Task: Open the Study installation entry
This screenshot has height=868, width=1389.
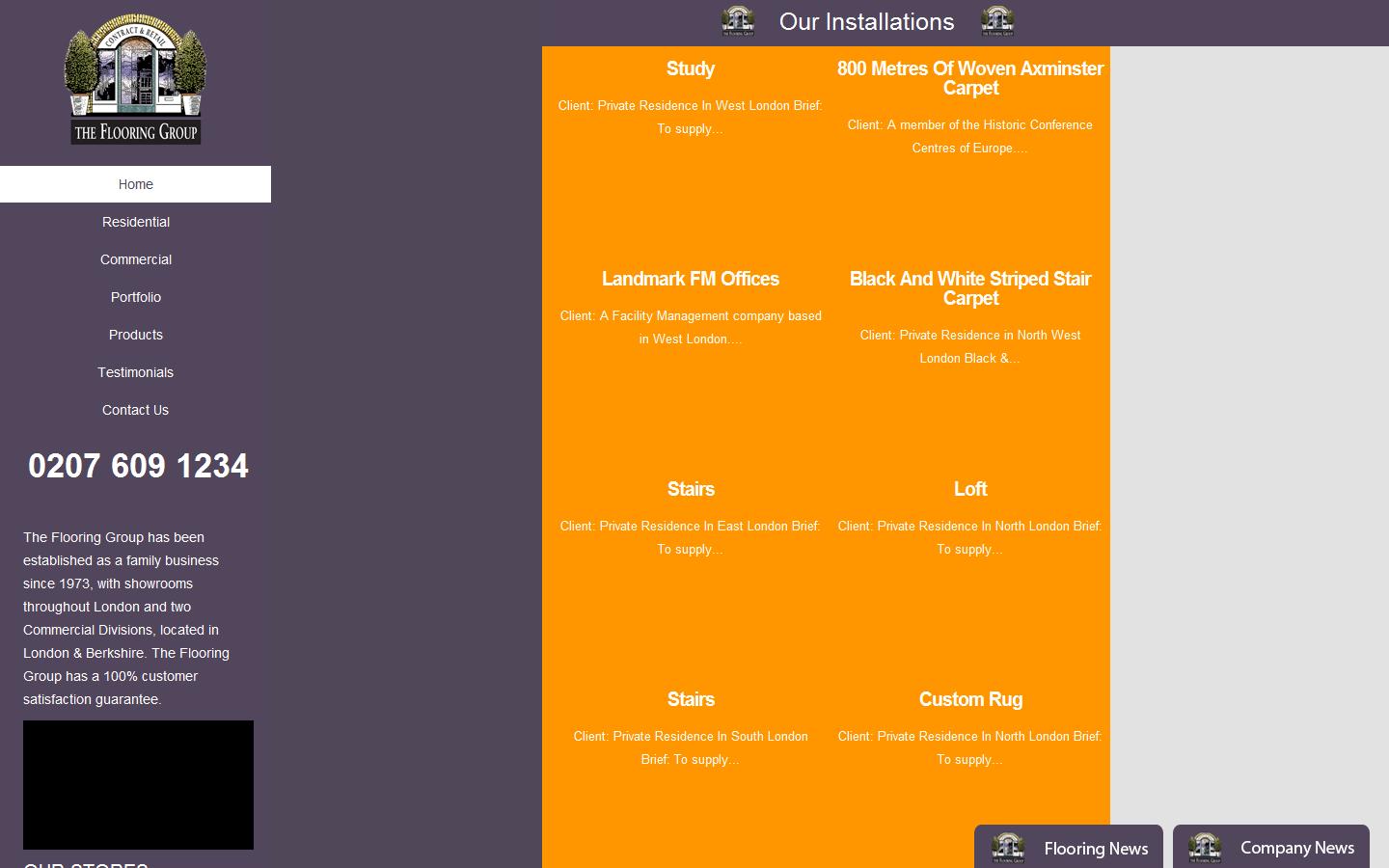Action: click(x=690, y=68)
